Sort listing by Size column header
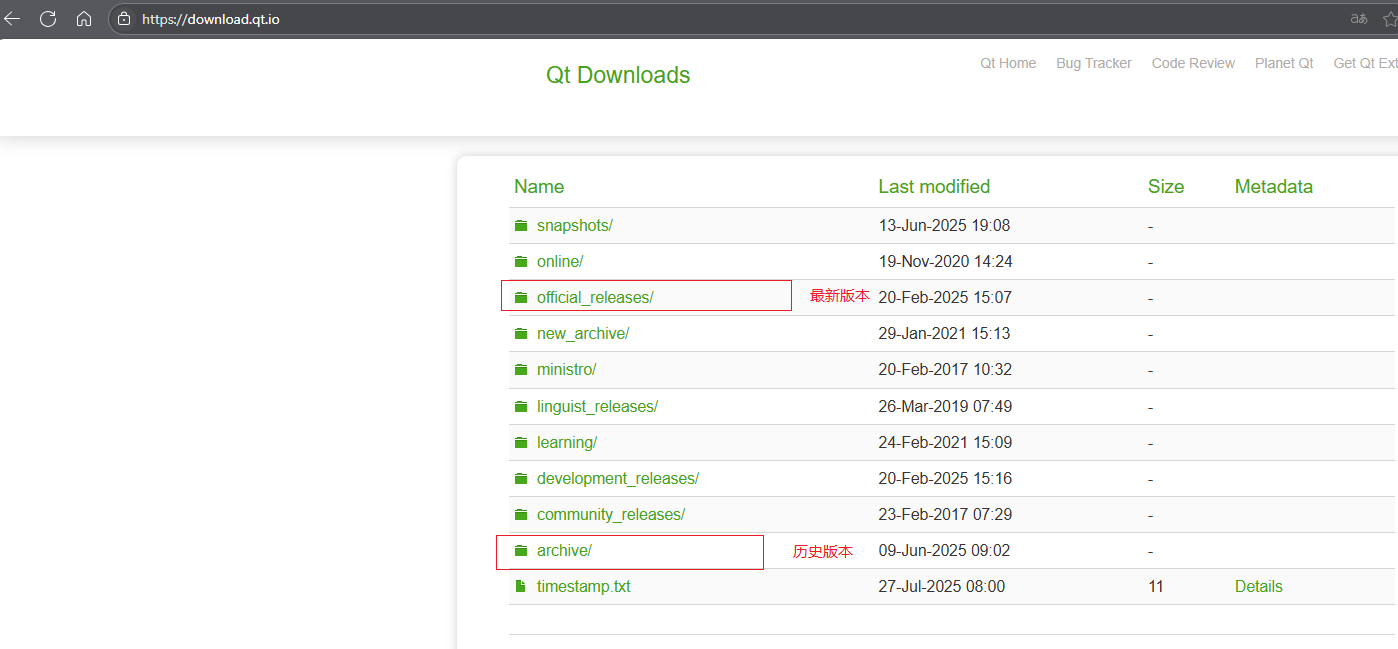 (1166, 187)
